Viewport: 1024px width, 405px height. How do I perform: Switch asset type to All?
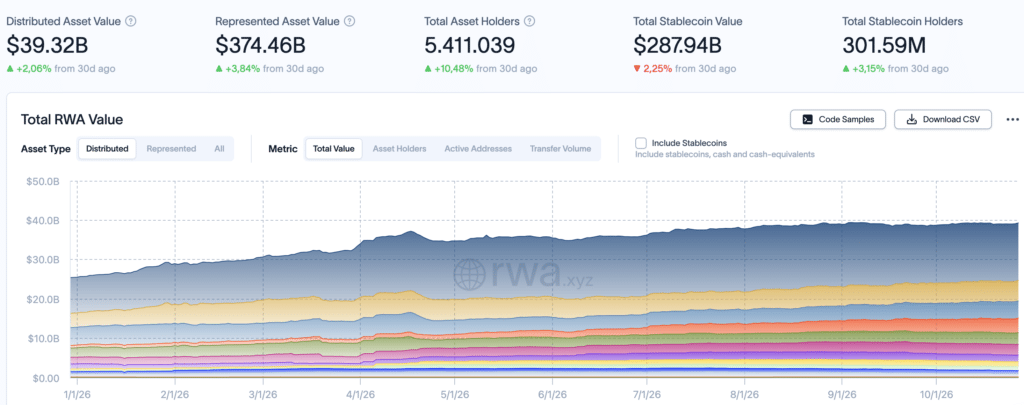(219, 148)
